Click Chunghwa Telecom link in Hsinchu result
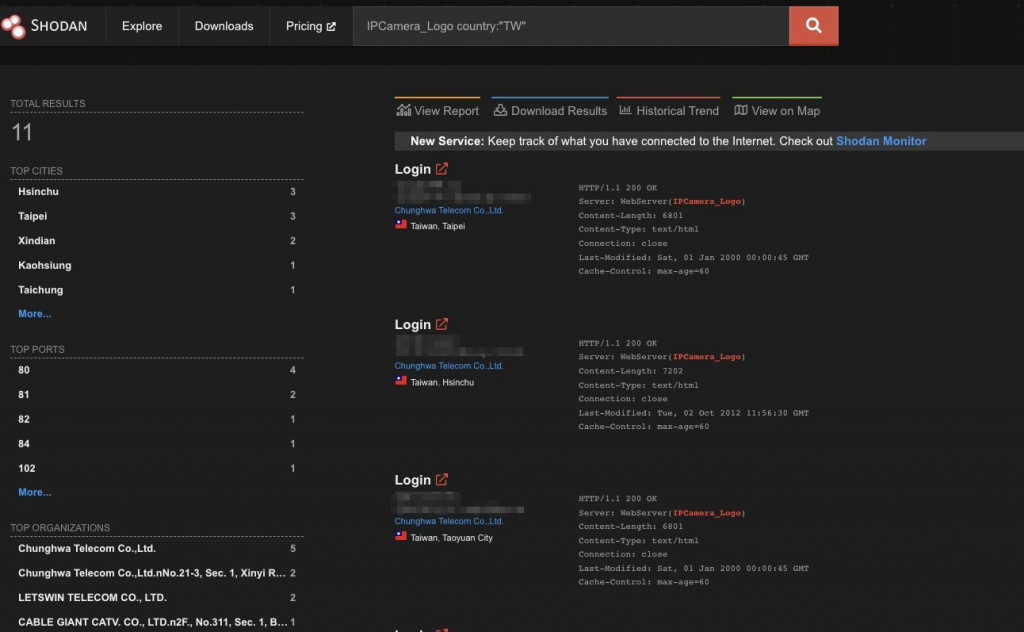This screenshot has width=1024, height=632. [x=449, y=366]
